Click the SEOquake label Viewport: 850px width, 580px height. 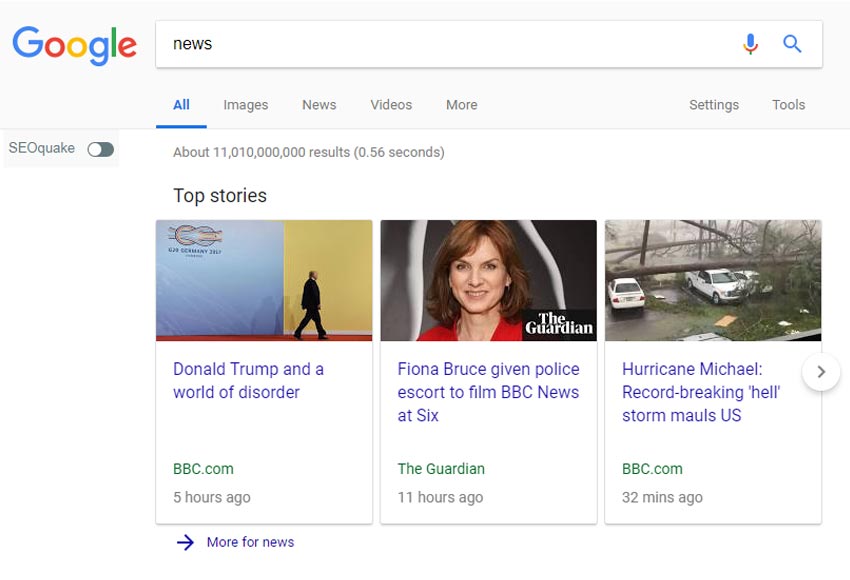tap(42, 148)
